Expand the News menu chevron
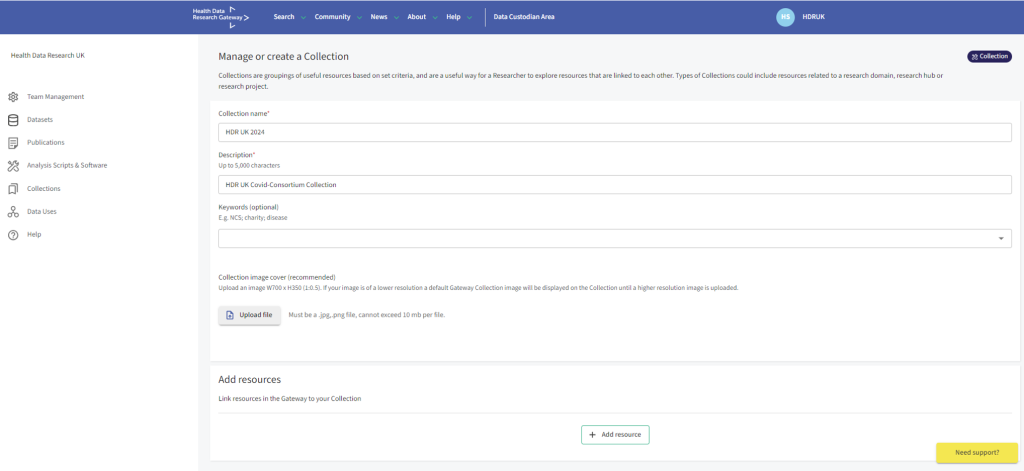Screen dimensions: 1024x471 [x=396, y=18]
